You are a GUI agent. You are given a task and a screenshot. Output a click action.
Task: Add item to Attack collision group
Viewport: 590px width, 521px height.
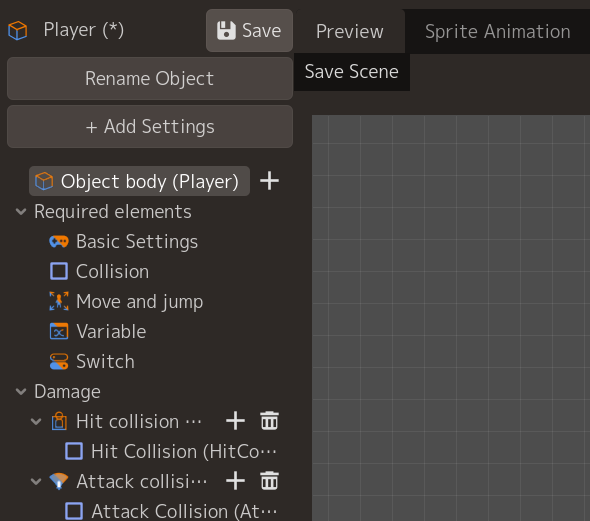pyautogui.click(x=236, y=481)
